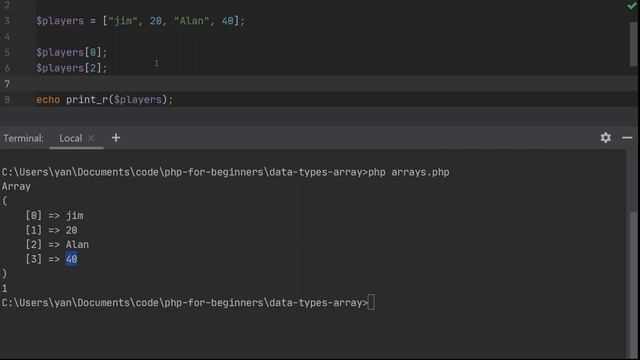Screen dimensions: 640x360
Task: Select the Local terminal tab
Action: pyautogui.click(x=71, y=138)
